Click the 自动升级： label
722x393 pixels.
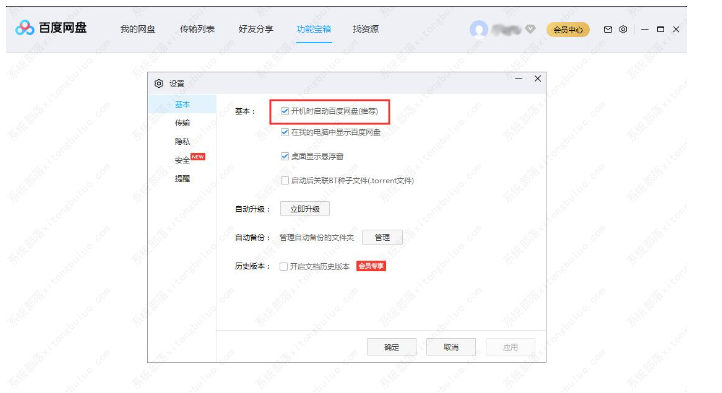tap(252, 209)
